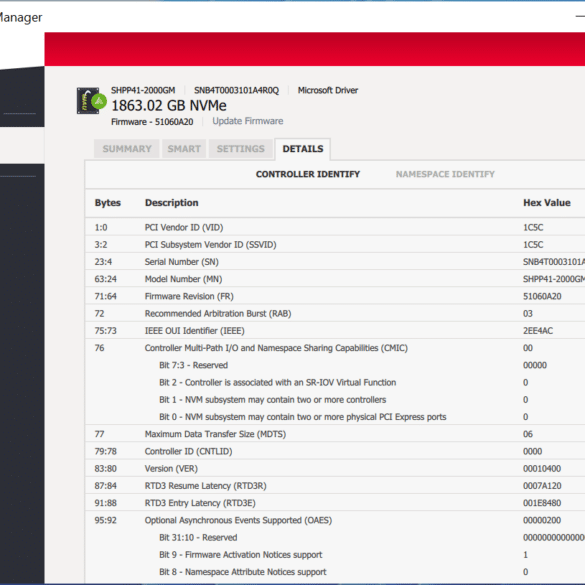Click the SR-IOV Virtual Function bit row
This screenshot has width=585, height=585.
tap(335, 382)
